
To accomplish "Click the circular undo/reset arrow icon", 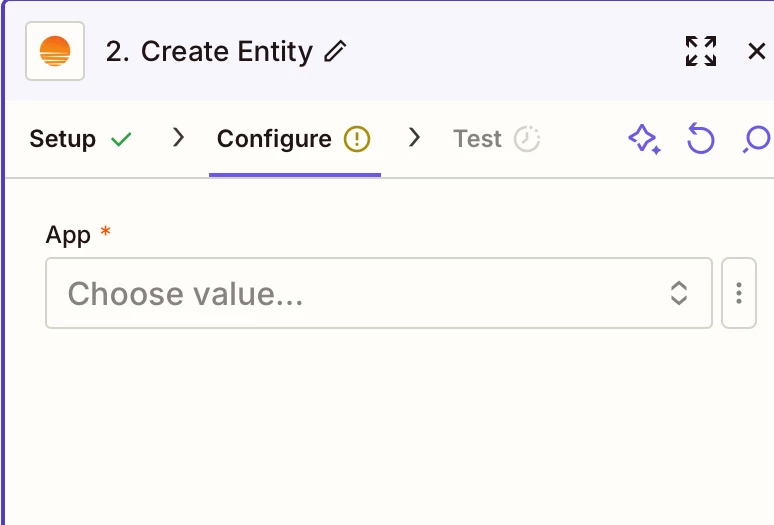I will (x=700, y=139).
